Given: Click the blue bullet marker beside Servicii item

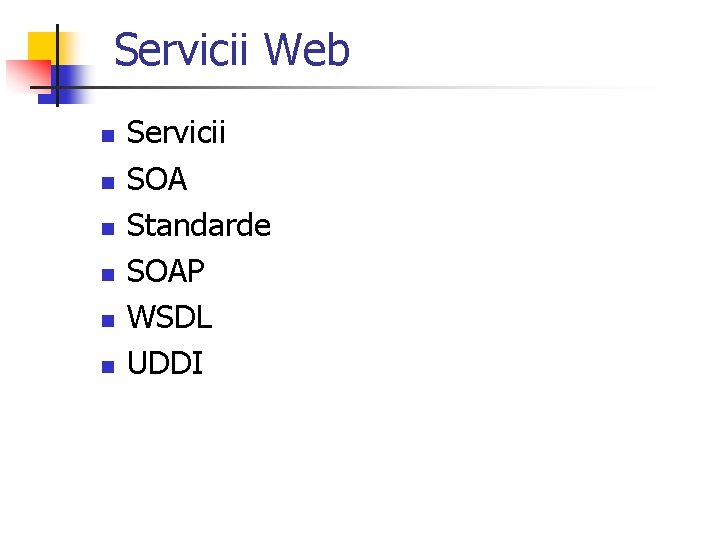Looking at the screenshot, I should tap(108, 136).
